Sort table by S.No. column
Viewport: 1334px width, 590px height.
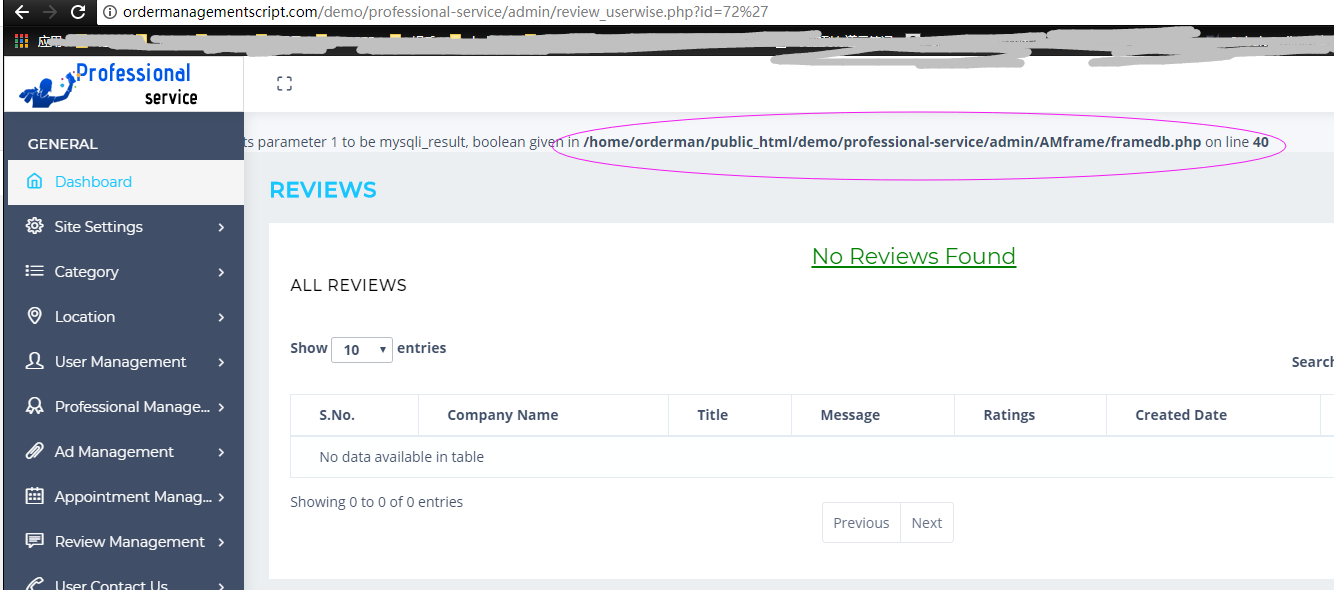[x=354, y=415]
